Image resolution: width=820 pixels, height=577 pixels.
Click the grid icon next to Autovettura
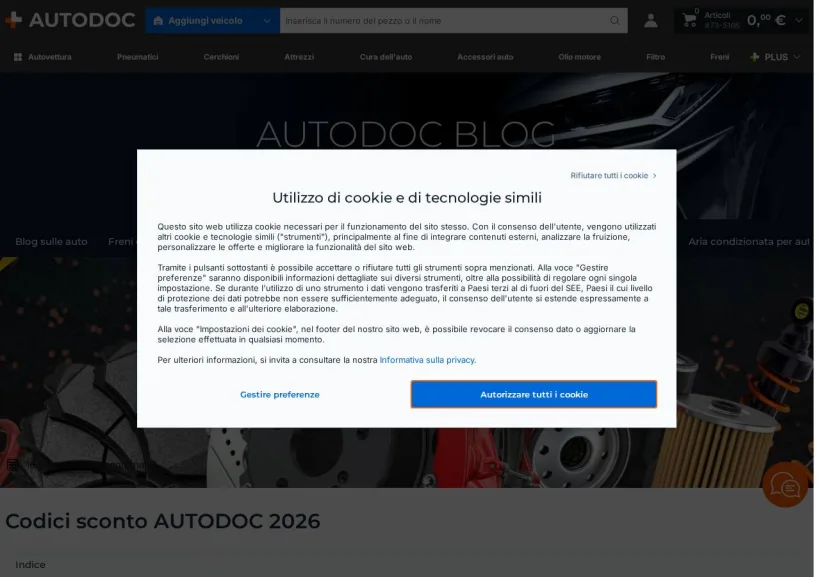(x=18, y=57)
